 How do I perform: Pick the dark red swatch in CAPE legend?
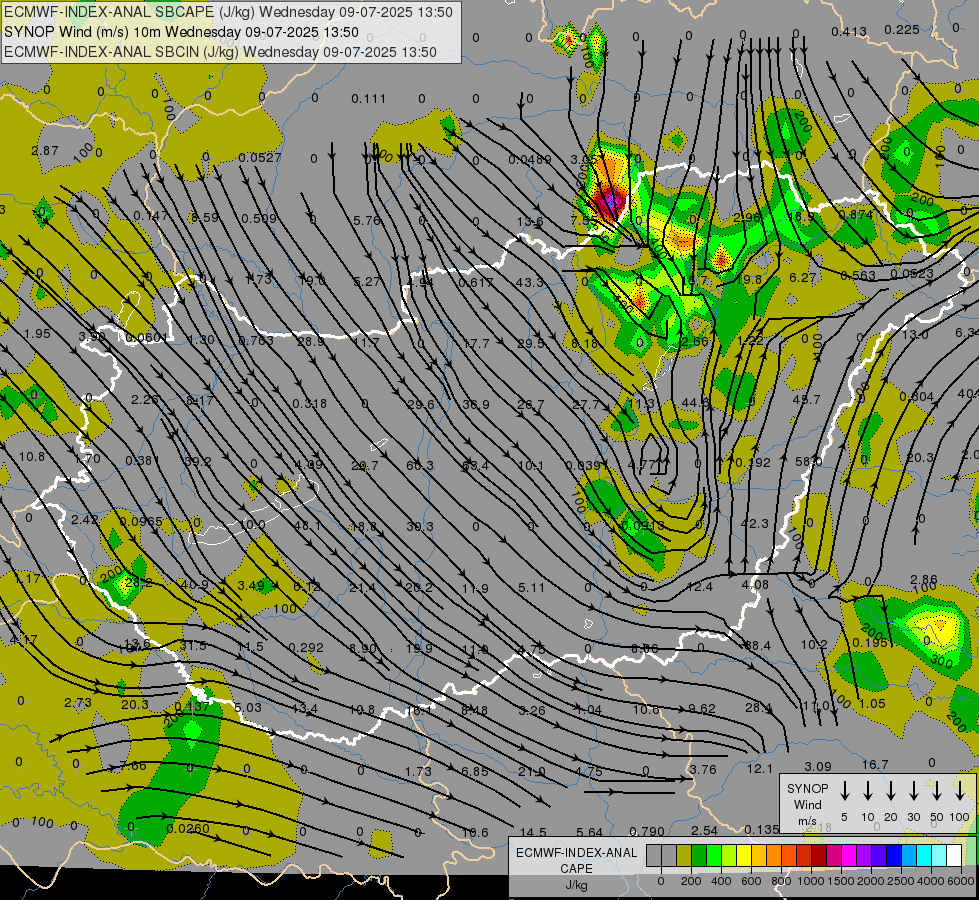819,855
